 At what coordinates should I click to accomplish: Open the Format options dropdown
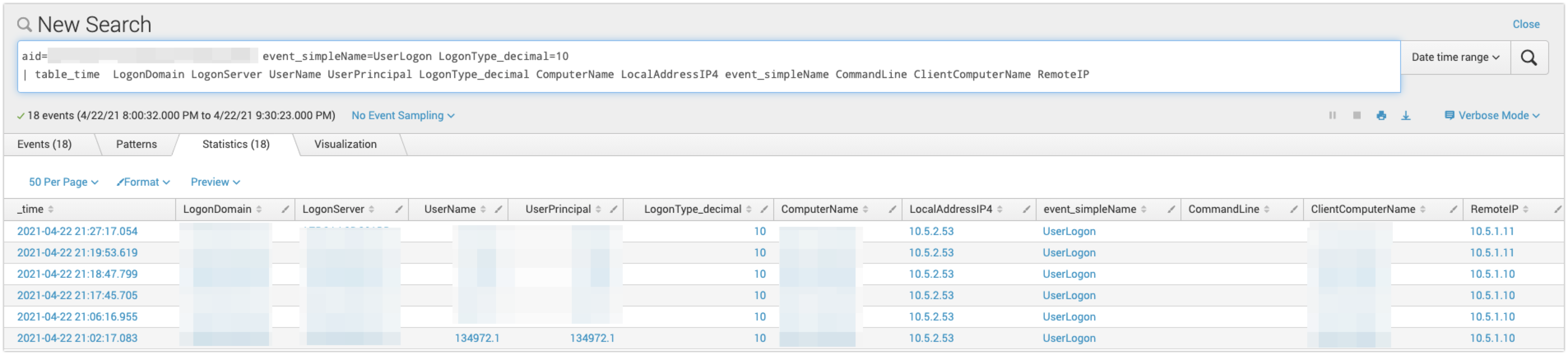(x=144, y=182)
